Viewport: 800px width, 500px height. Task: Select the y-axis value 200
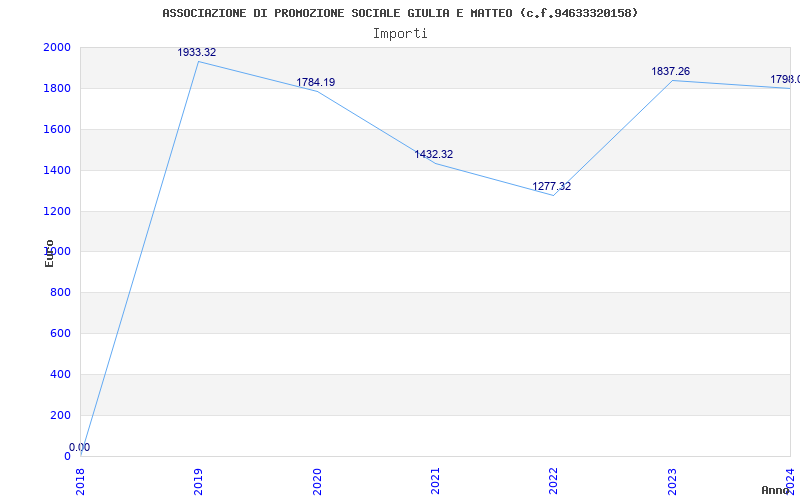60,415
